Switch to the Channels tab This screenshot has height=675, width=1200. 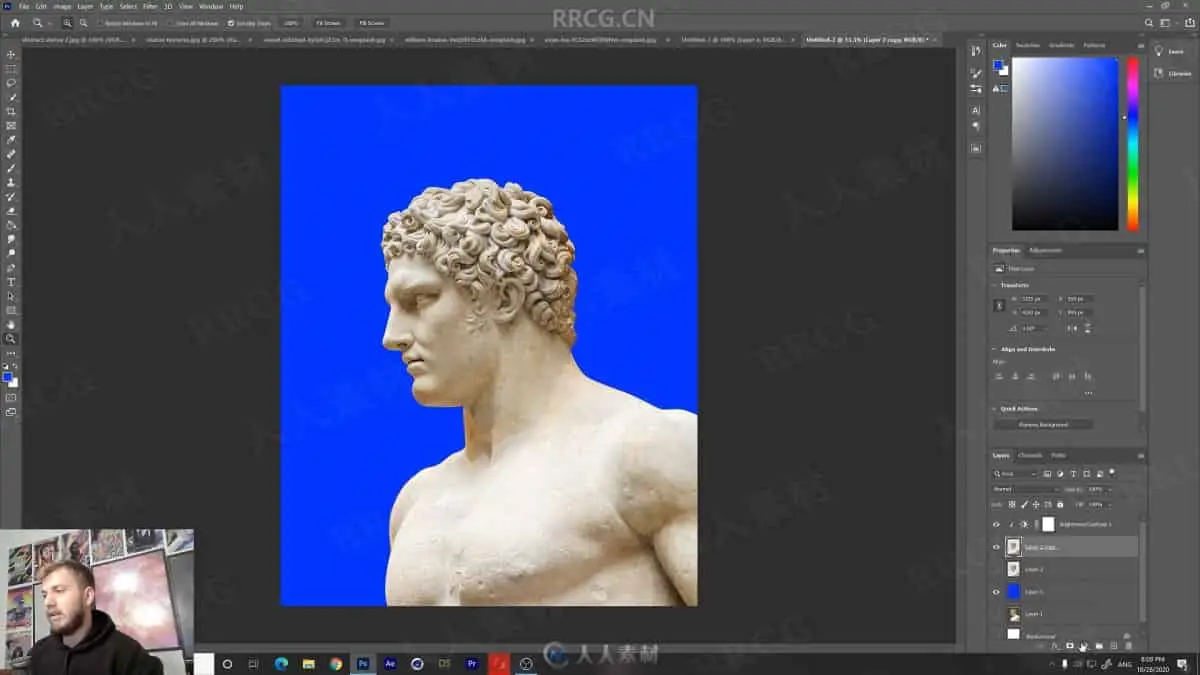pos(1030,455)
